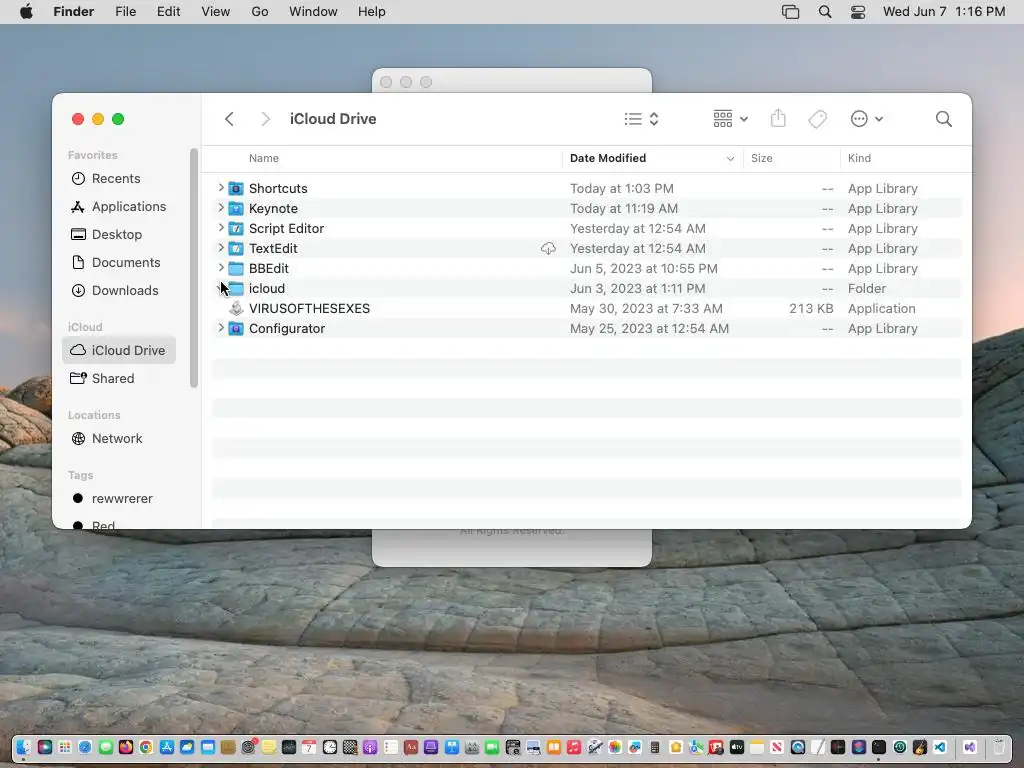Open Network in the sidebar
This screenshot has width=1024, height=768.
coord(119,438)
